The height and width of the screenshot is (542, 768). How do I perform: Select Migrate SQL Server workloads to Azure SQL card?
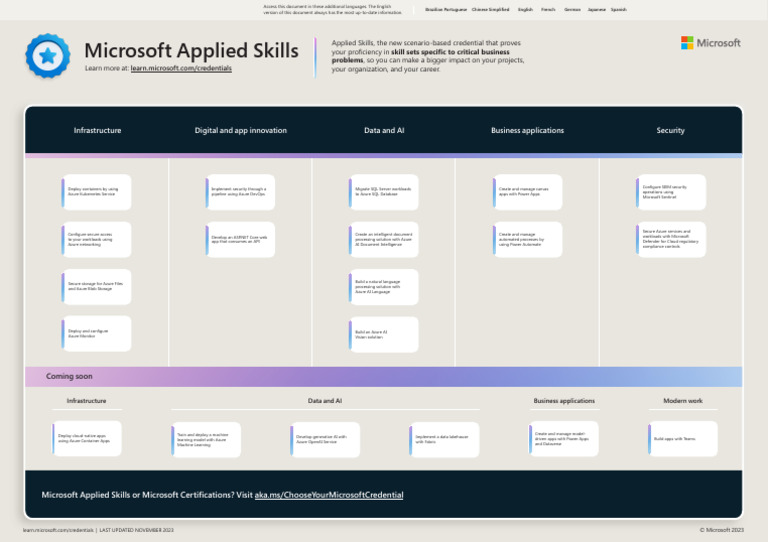384,192
